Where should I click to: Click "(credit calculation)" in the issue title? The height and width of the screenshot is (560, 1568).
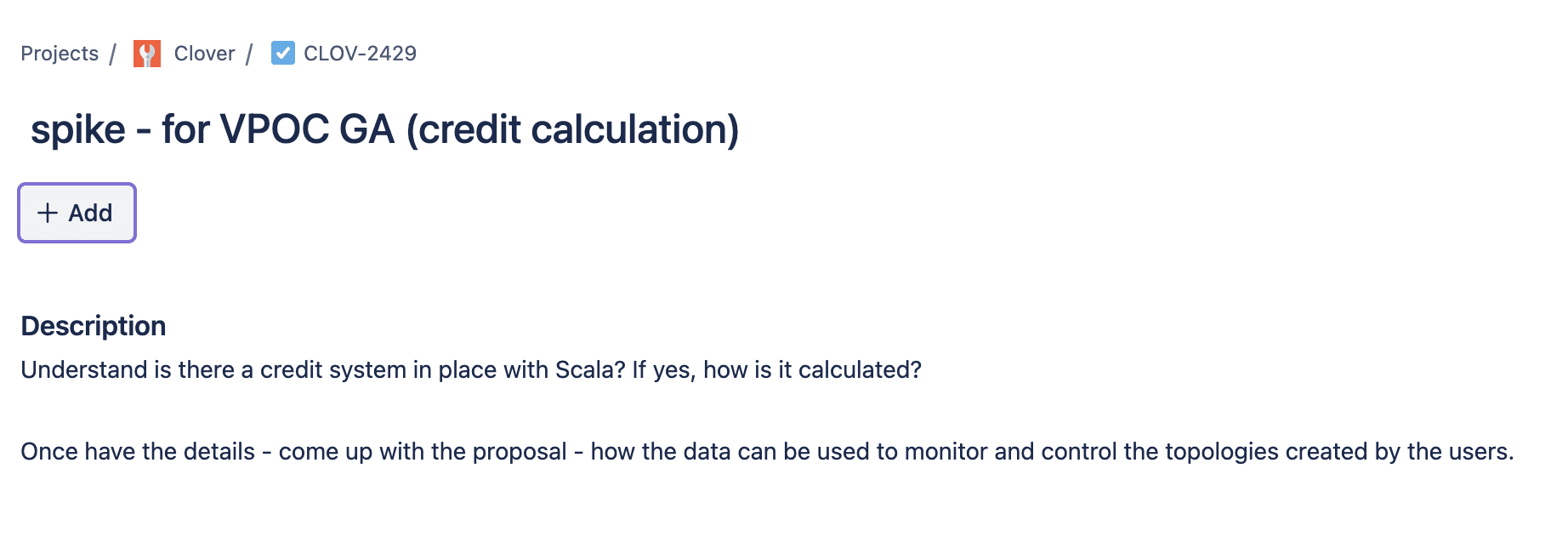pos(573,130)
